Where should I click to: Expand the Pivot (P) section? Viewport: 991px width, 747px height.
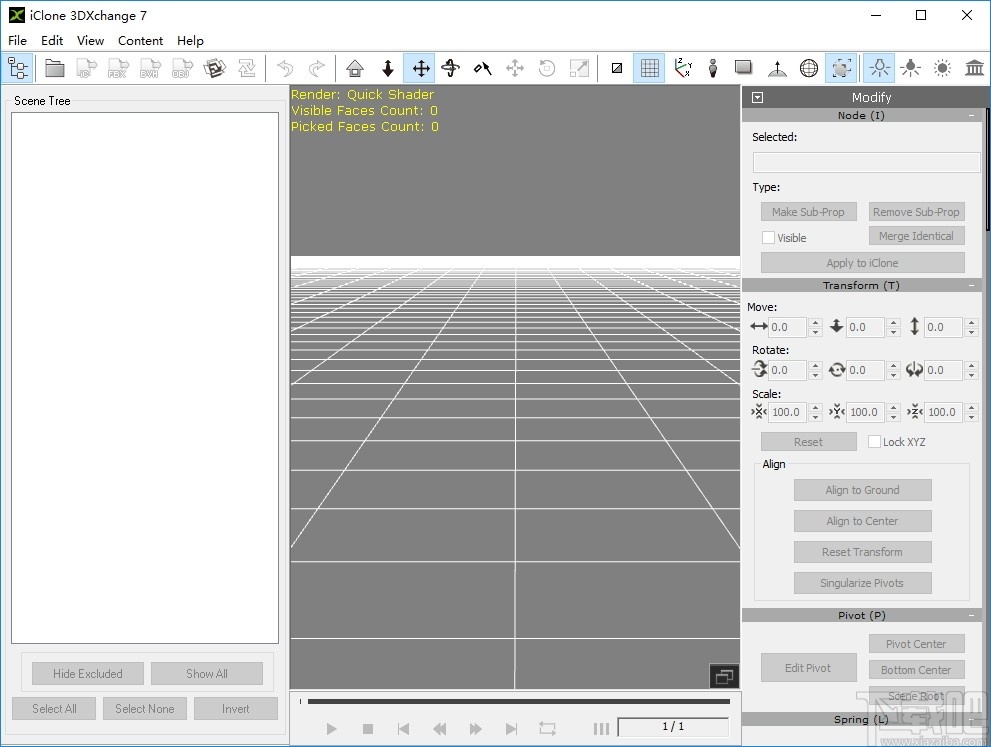971,614
